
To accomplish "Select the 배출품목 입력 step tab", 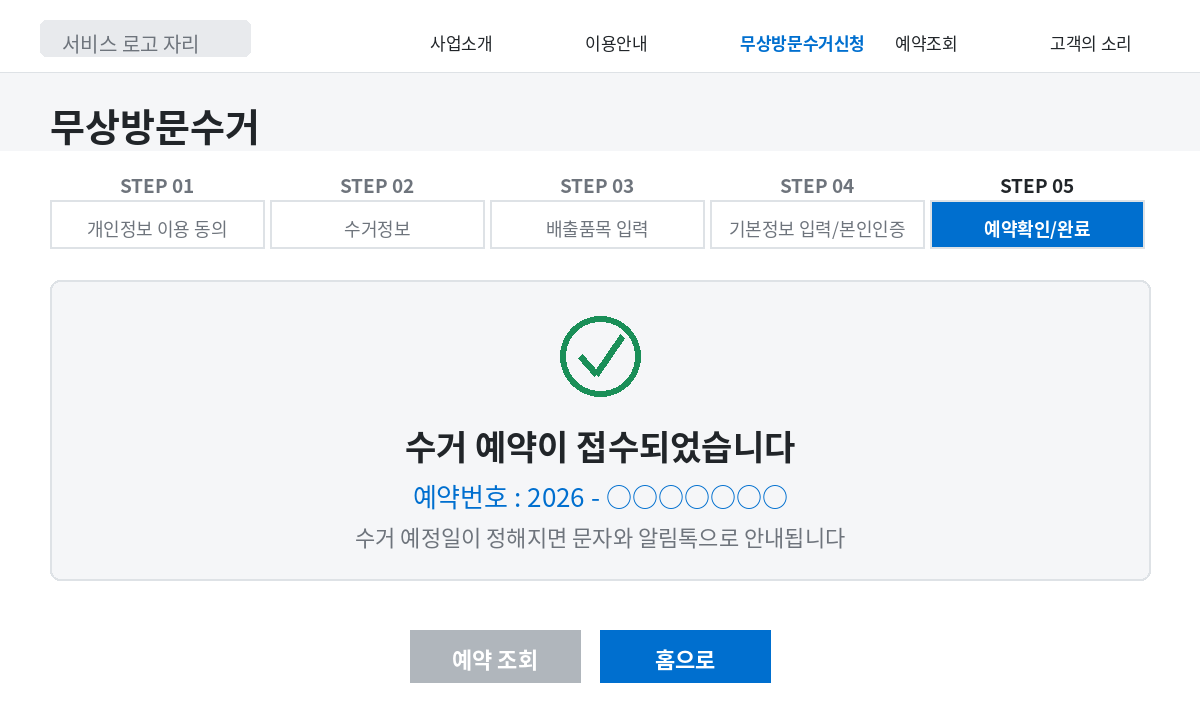I will (x=597, y=225).
